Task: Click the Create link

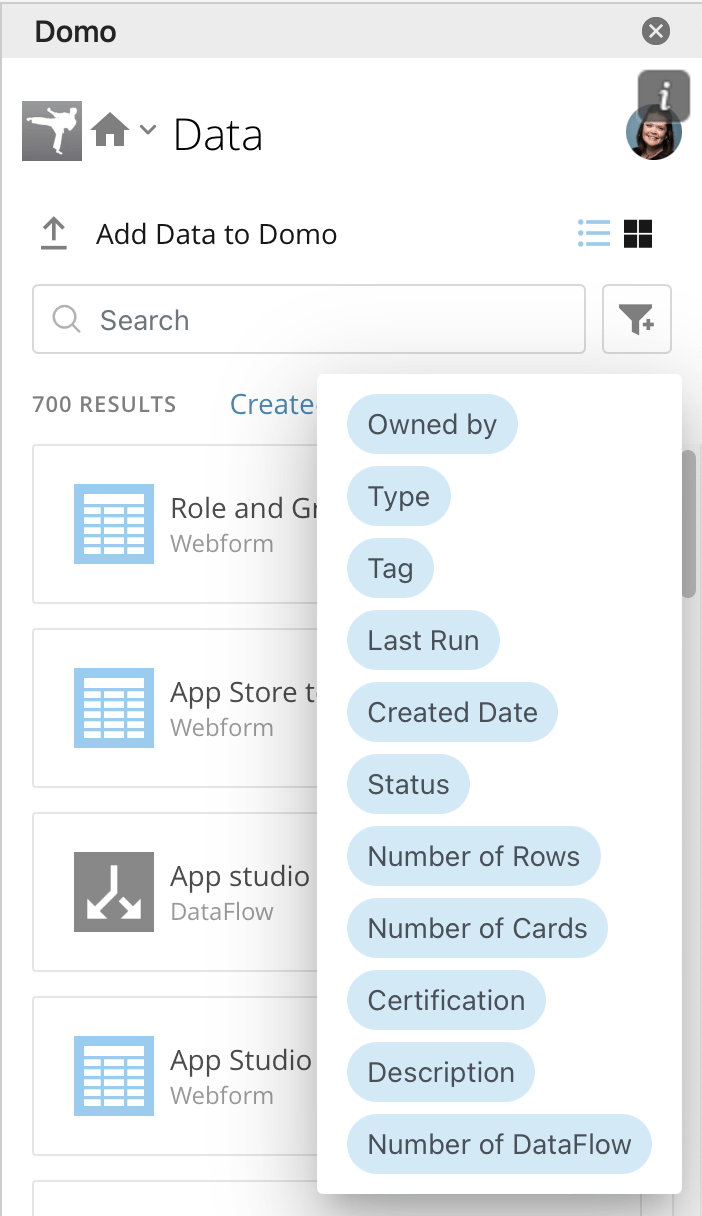Action: (273, 404)
